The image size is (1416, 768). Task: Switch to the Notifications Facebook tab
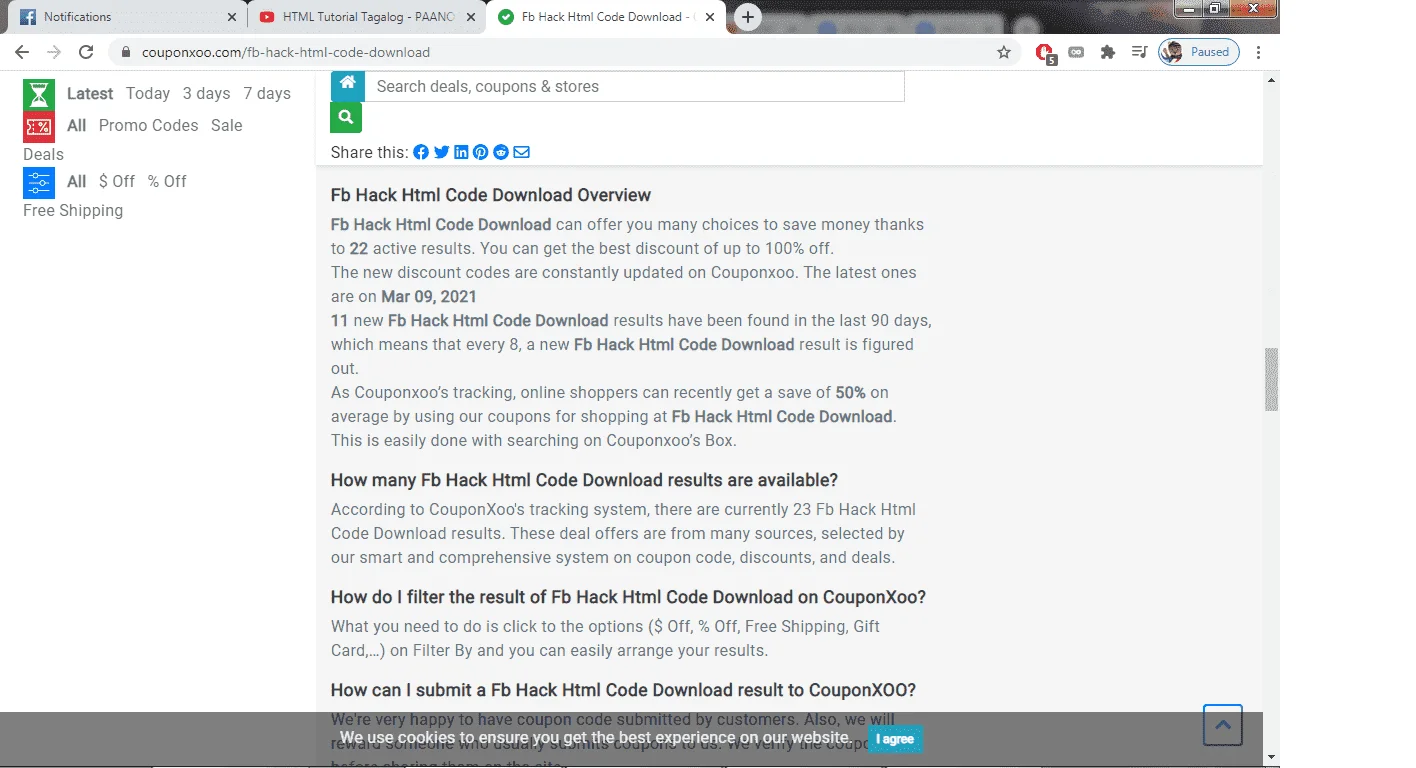(125, 17)
